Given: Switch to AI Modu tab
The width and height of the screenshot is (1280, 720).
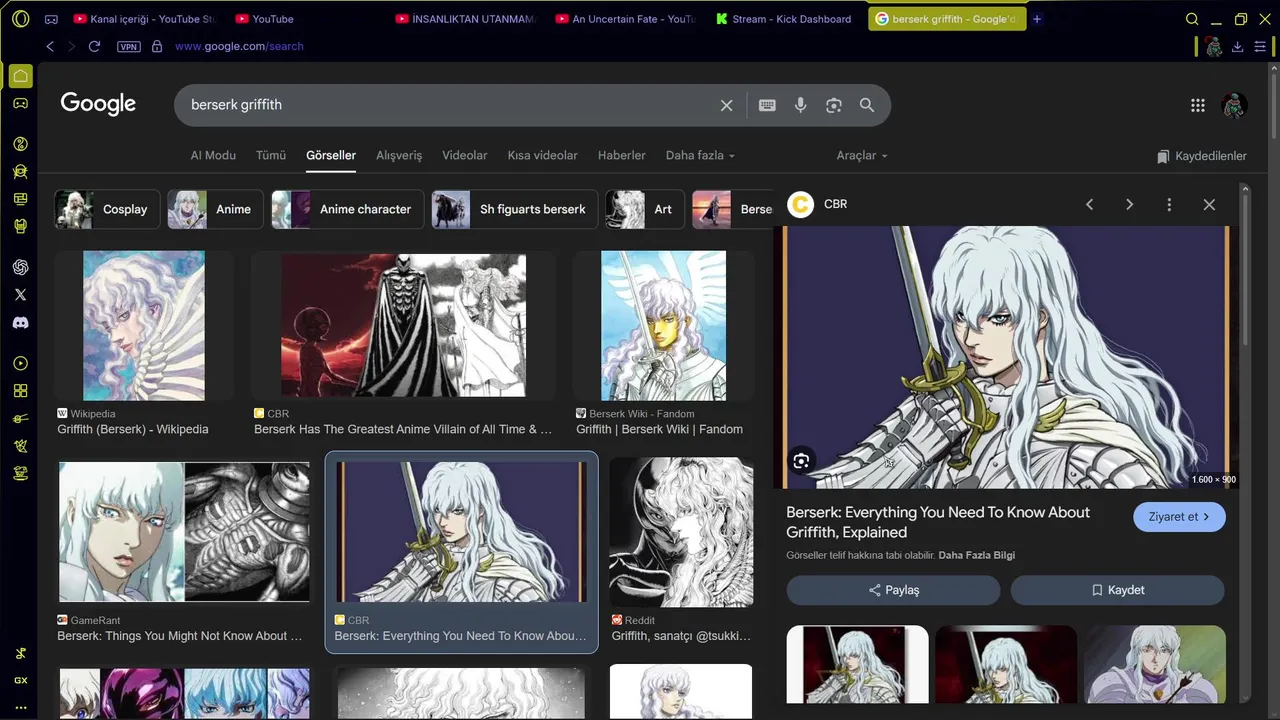Looking at the screenshot, I should click(213, 155).
